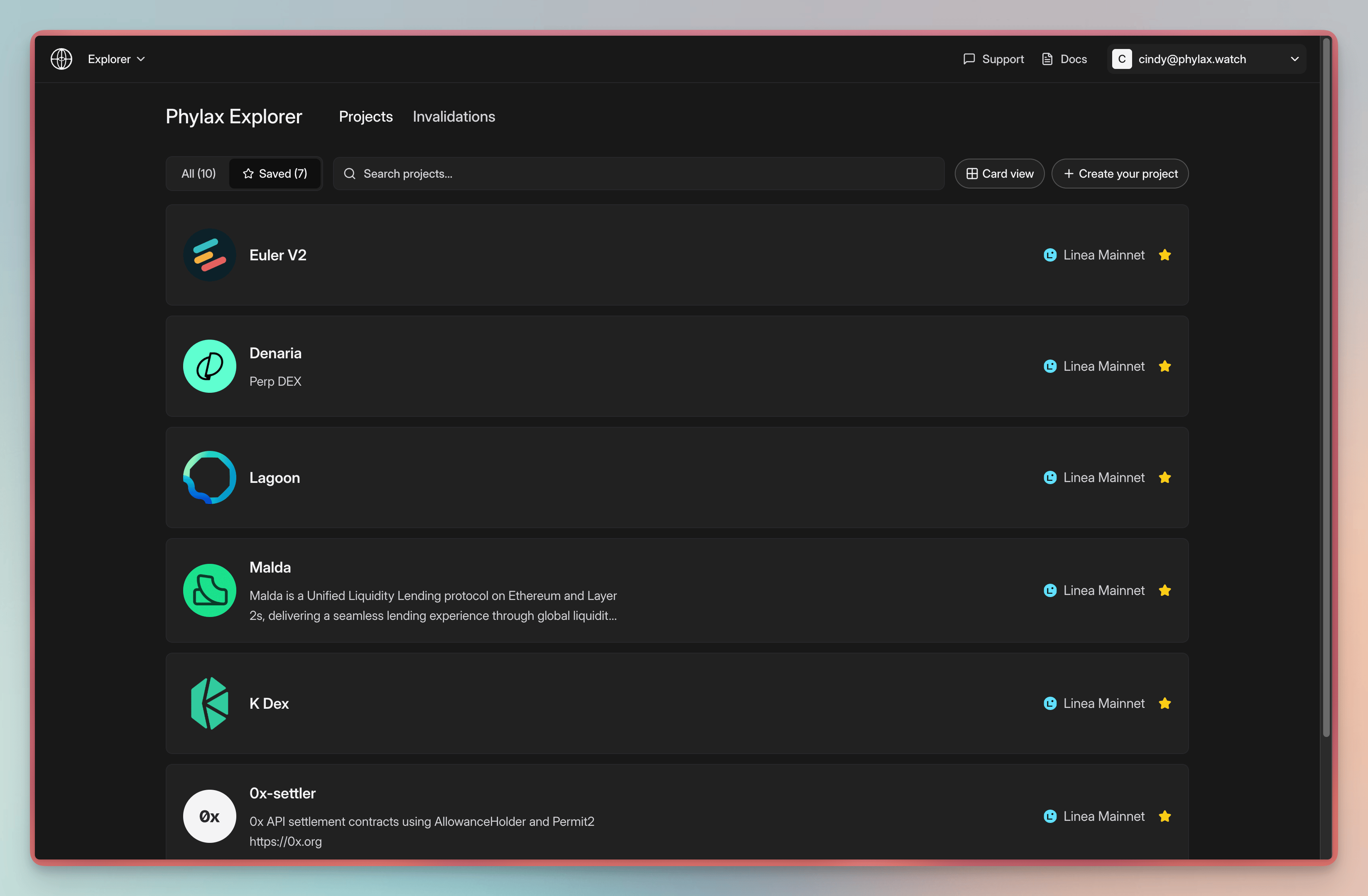The width and height of the screenshot is (1368, 896).
Task: Toggle the Lagoon saved star
Action: click(x=1165, y=477)
